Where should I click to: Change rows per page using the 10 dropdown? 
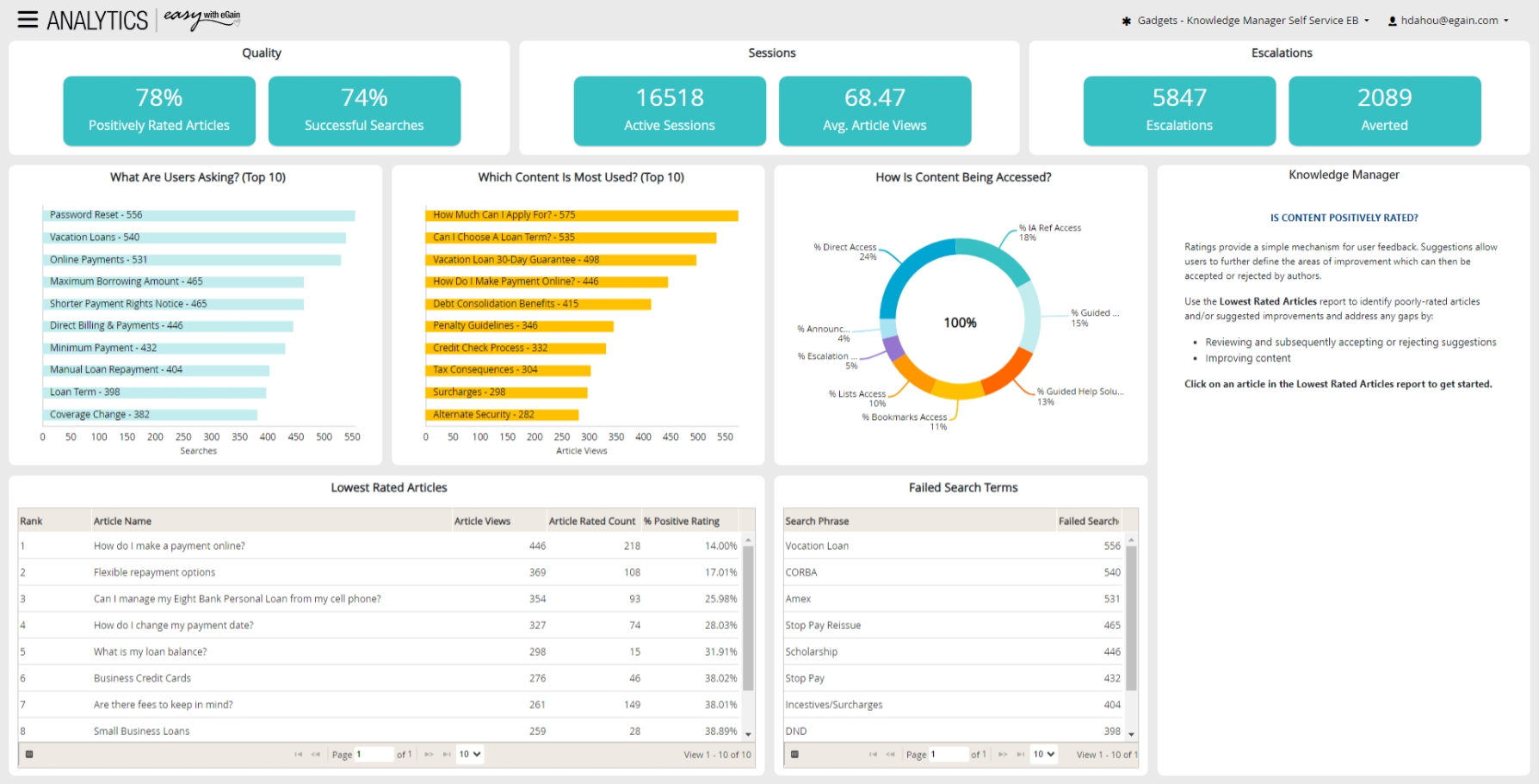coord(469,754)
